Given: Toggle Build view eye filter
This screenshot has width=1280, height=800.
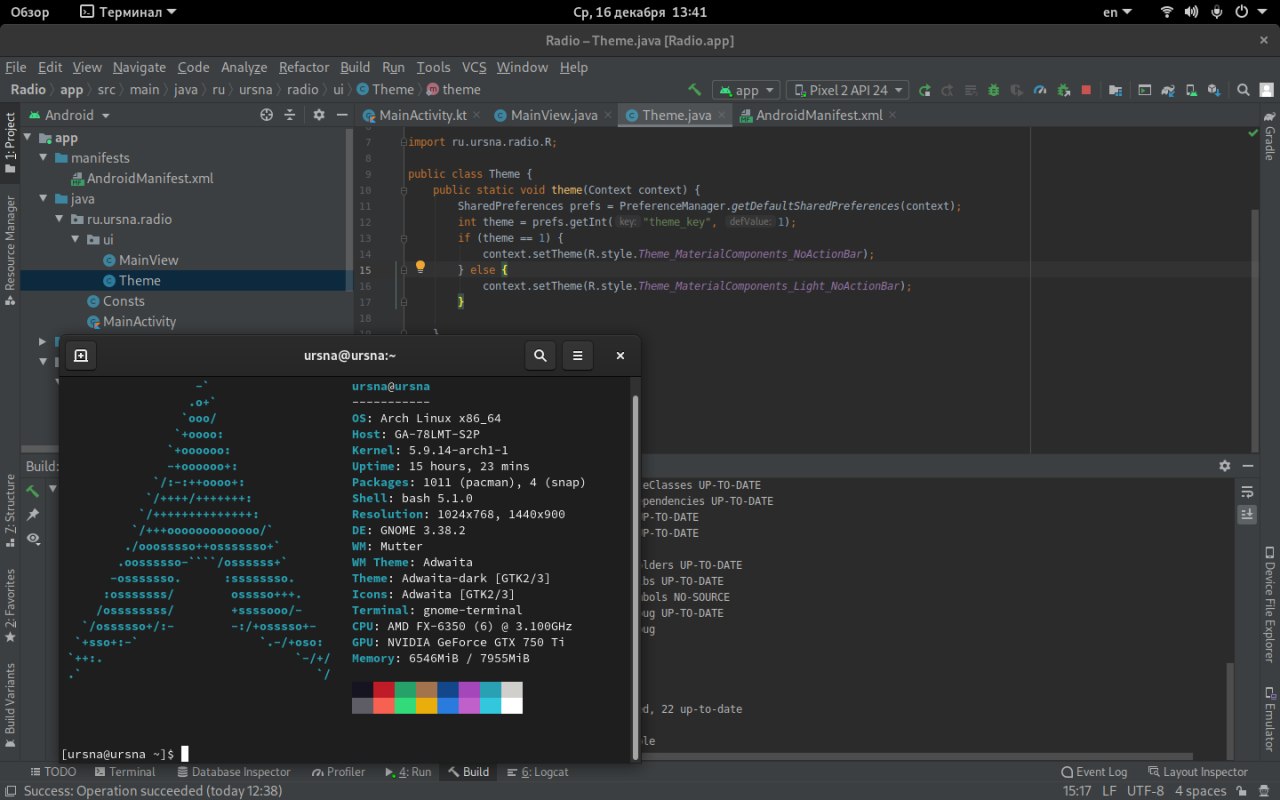Looking at the screenshot, I should click(x=33, y=539).
